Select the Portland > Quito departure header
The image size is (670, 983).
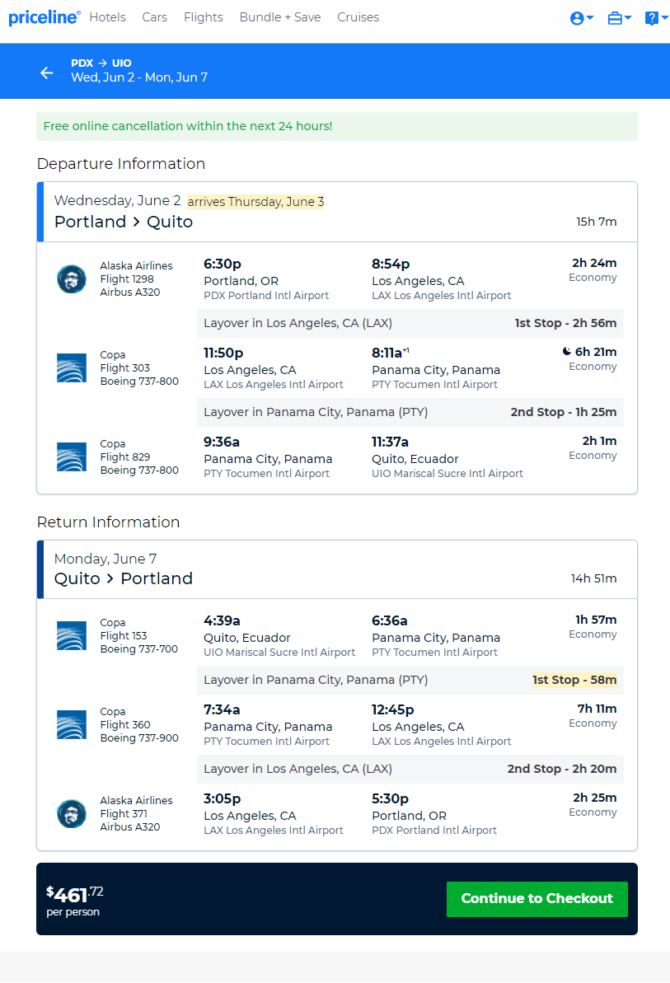[x=337, y=212]
